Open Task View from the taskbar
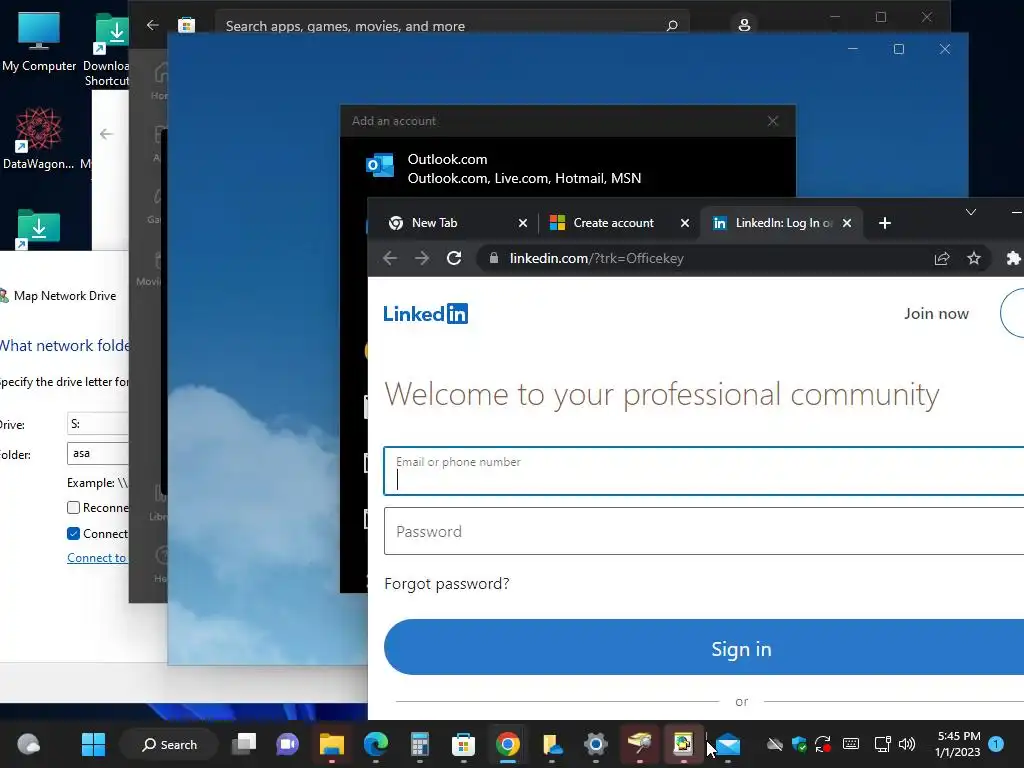The height and width of the screenshot is (768, 1024). pyautogui.click(x=244, y=744)
